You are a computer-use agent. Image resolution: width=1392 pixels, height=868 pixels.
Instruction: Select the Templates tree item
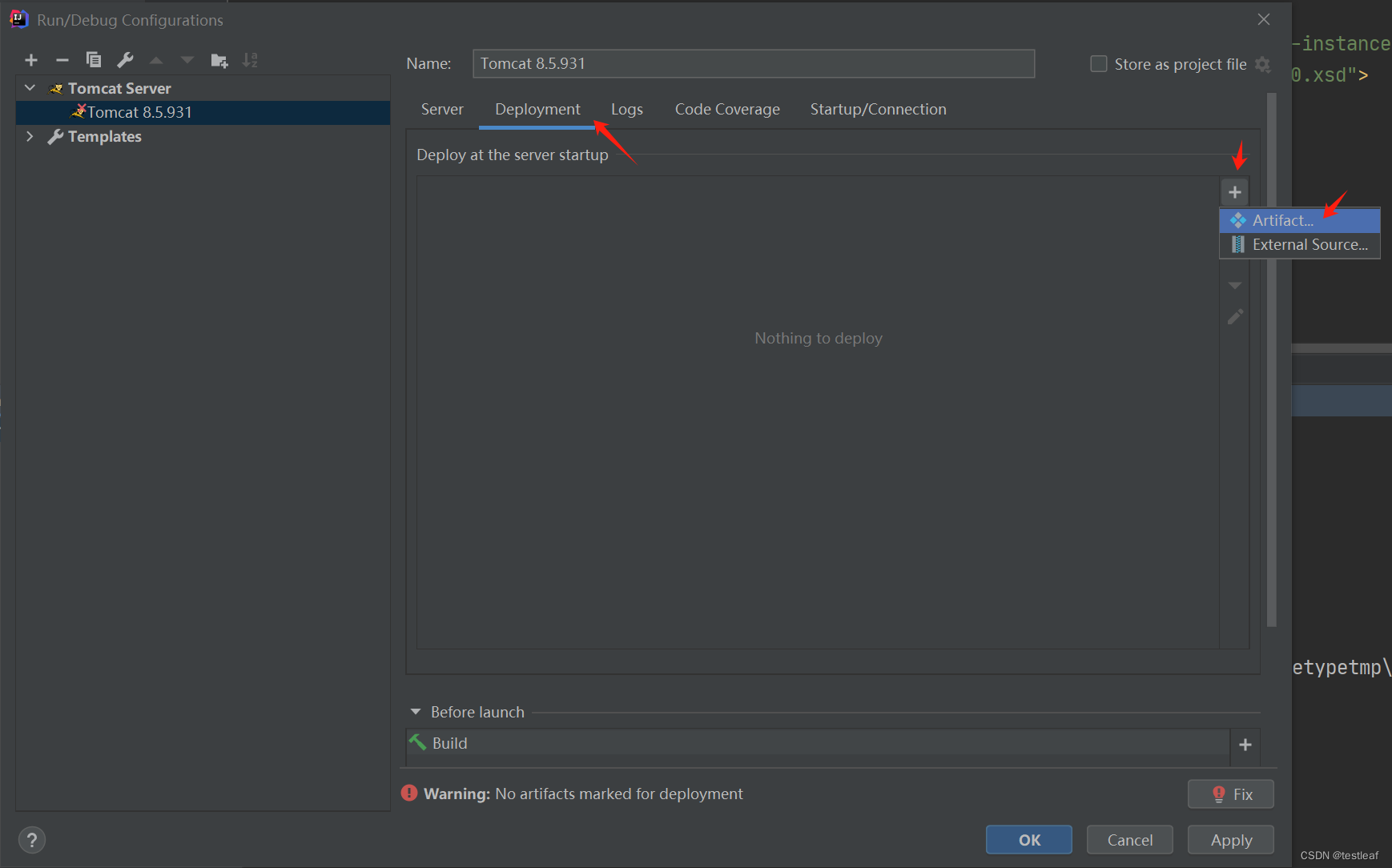(203, 136)
